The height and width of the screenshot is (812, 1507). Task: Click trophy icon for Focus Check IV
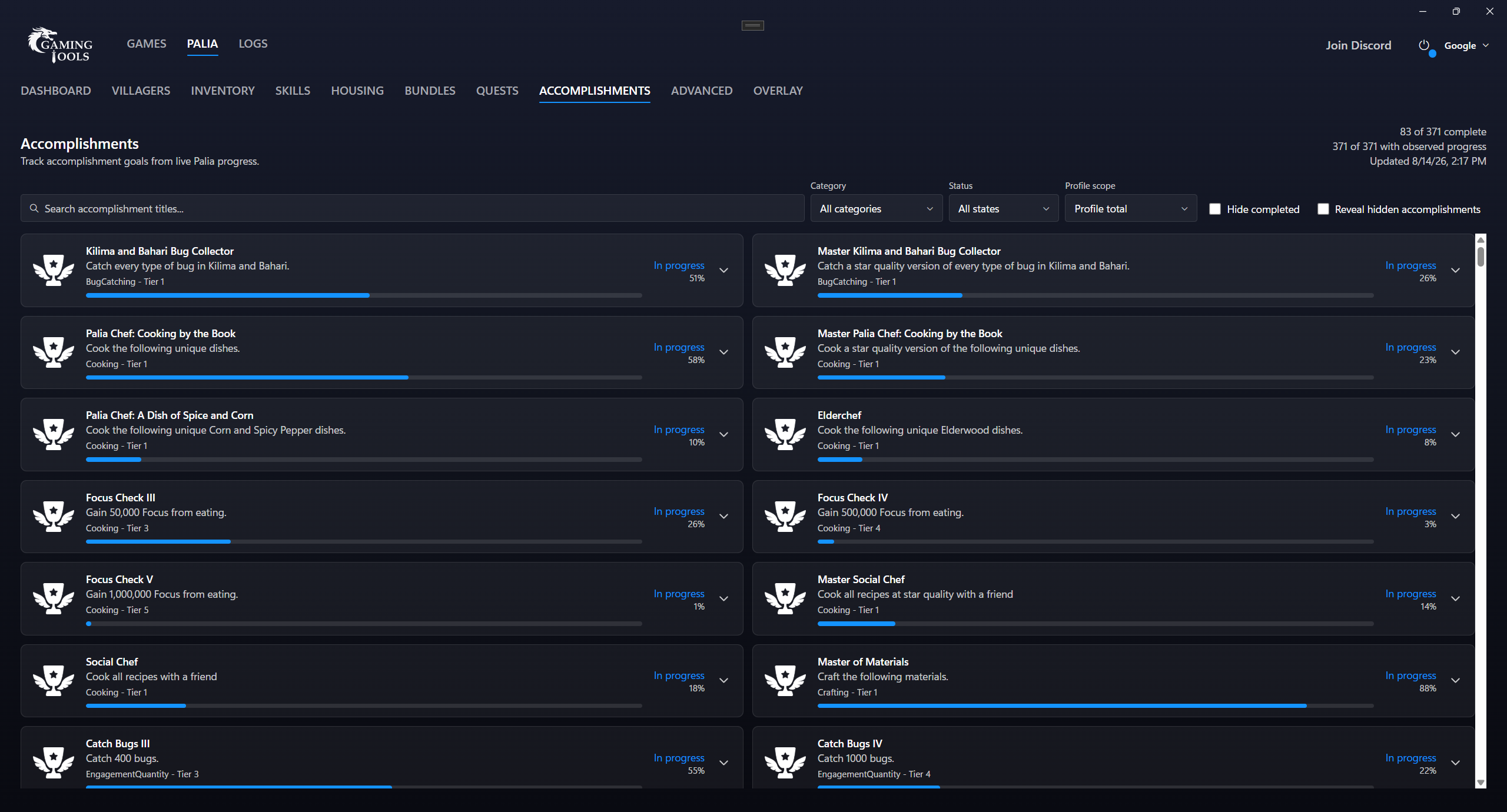(785, 516)
